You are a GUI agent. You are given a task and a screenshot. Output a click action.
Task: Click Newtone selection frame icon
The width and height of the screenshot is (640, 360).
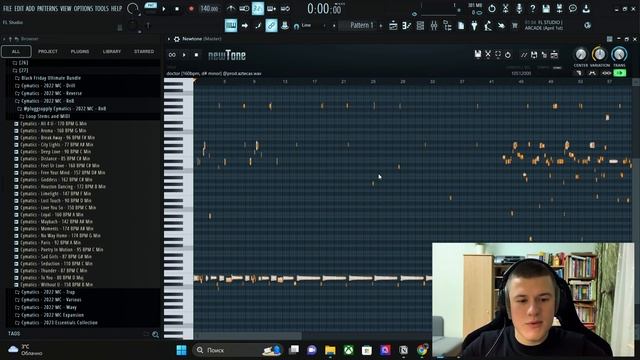pos(498,54)
